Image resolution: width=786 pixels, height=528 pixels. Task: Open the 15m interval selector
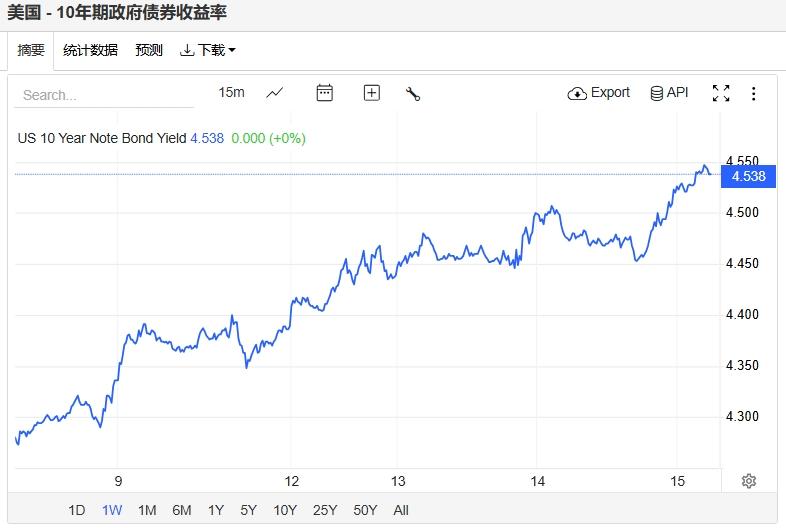[231, 92]
